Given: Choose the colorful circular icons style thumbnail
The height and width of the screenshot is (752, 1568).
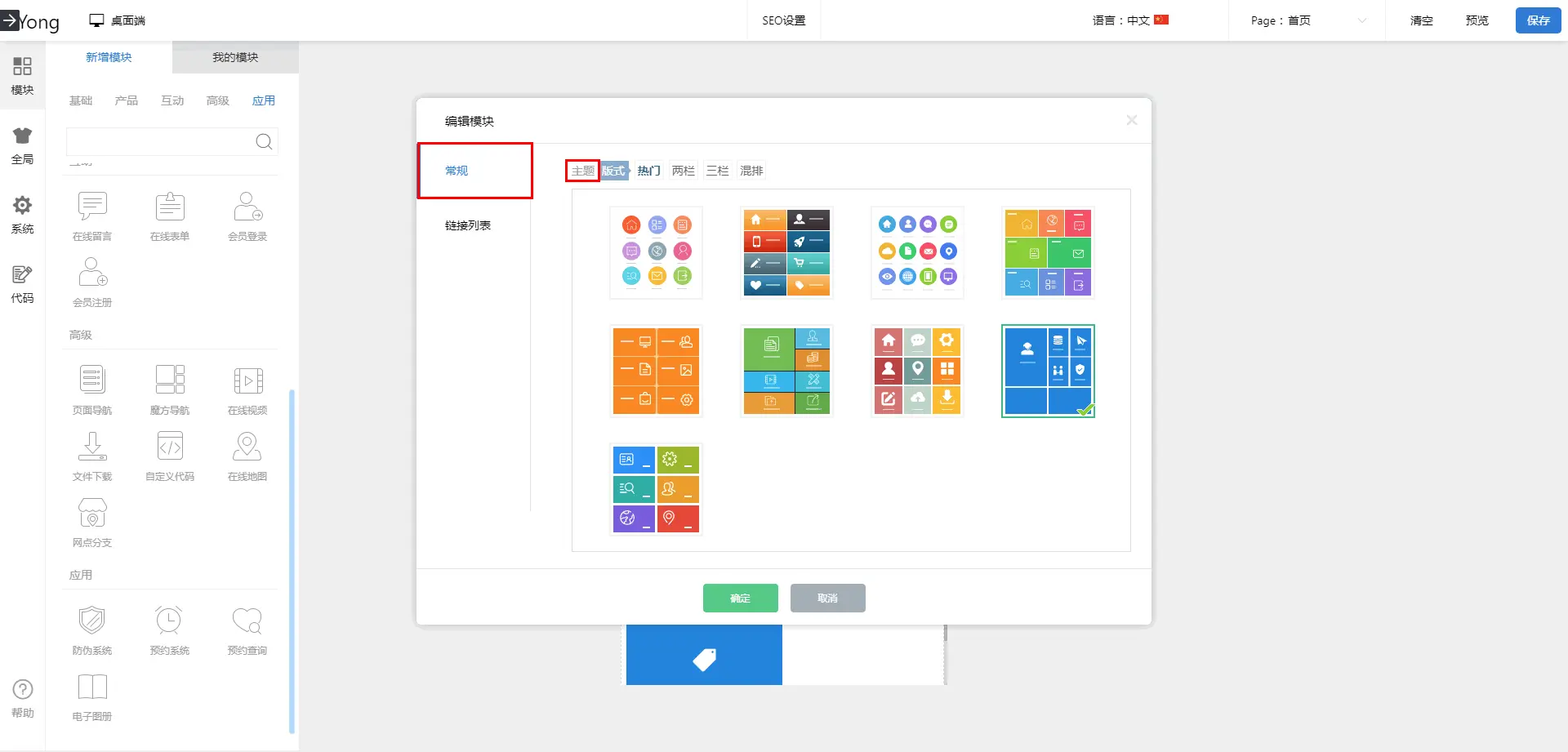Looking at the screenshot, I should point(656,251).
